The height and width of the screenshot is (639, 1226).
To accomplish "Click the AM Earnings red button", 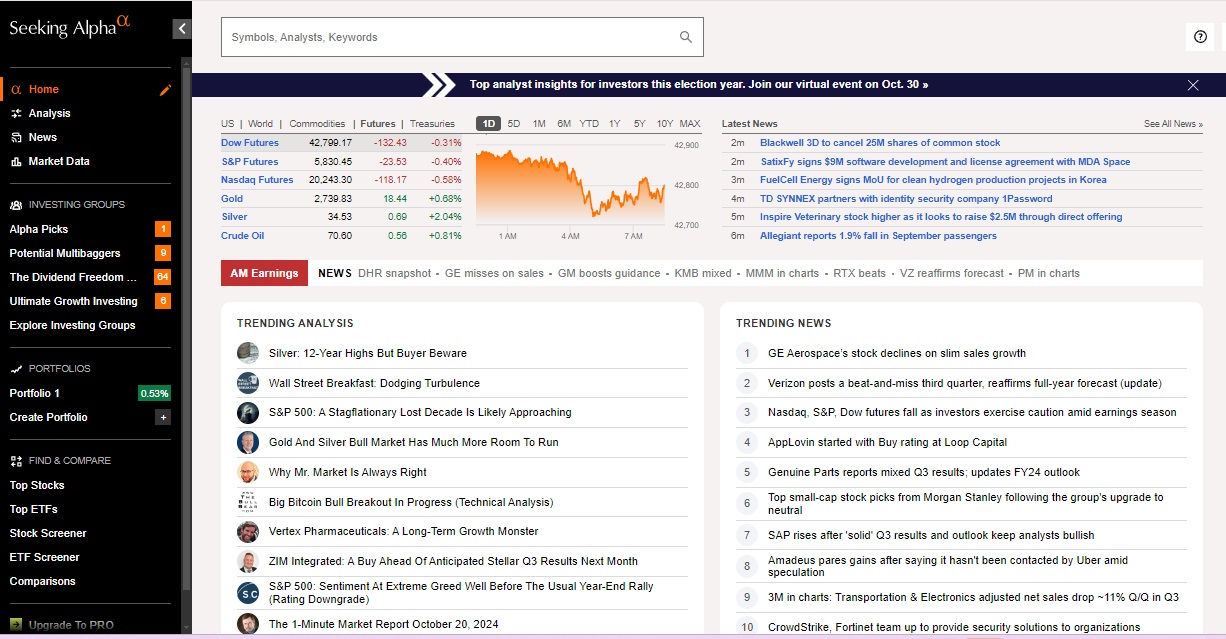I will pyautogui.click(x=264, y=273).
